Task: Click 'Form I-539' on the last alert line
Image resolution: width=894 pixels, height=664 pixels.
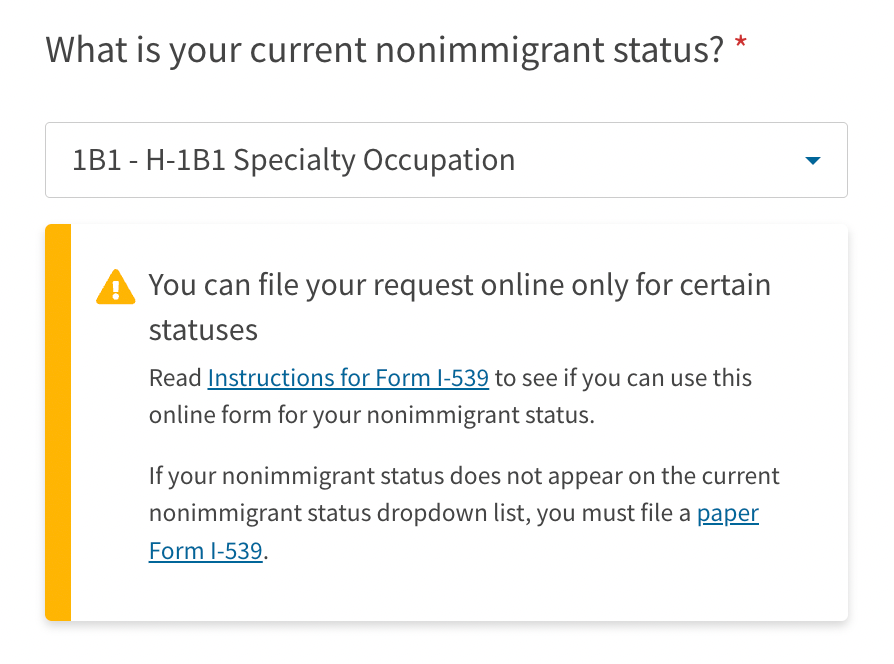Action: 206,550
